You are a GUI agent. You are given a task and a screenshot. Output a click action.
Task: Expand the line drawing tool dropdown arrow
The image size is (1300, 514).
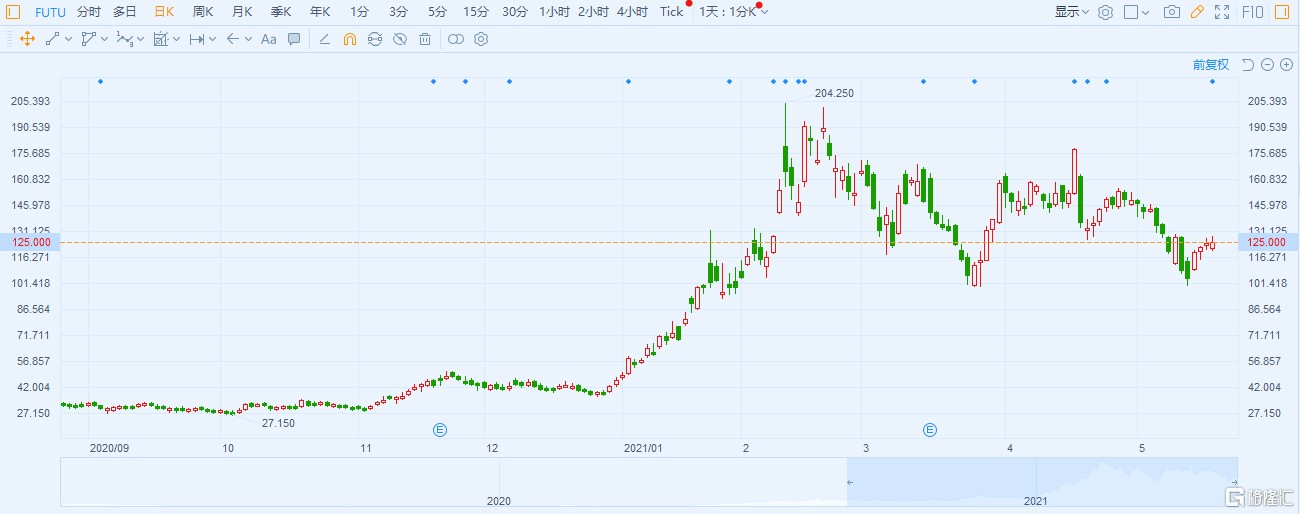70,39
